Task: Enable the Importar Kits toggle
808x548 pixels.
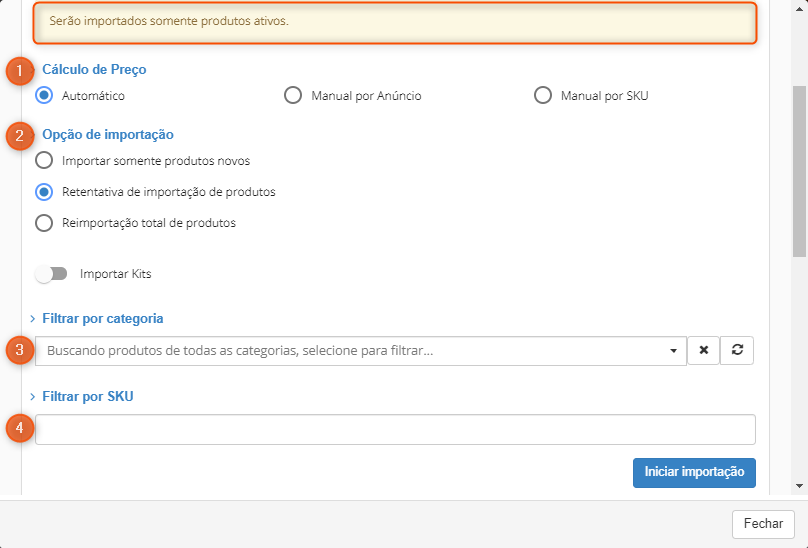Action: [x=50, y=274]
